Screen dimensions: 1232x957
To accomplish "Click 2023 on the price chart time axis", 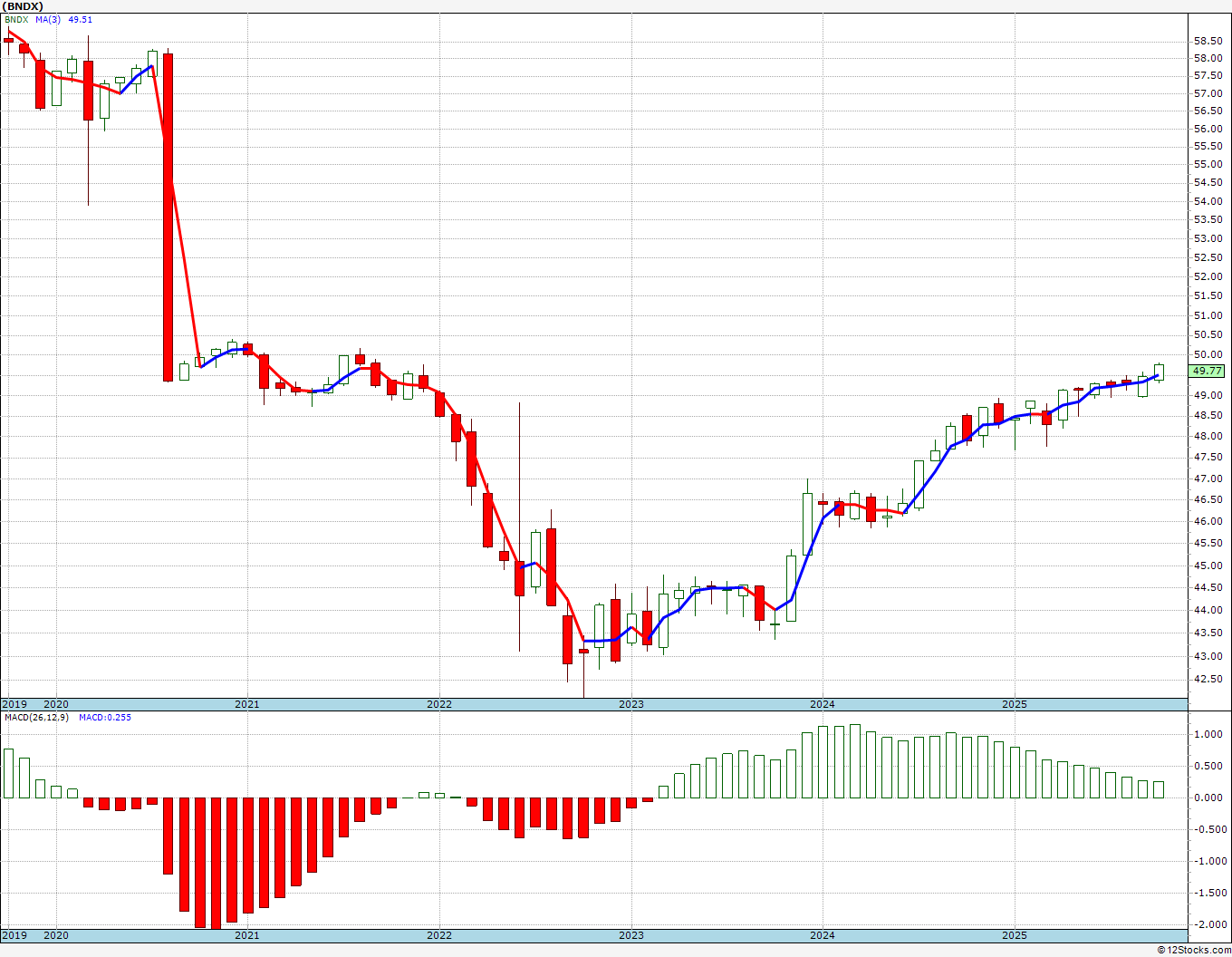I will click(x=631, y=704).
